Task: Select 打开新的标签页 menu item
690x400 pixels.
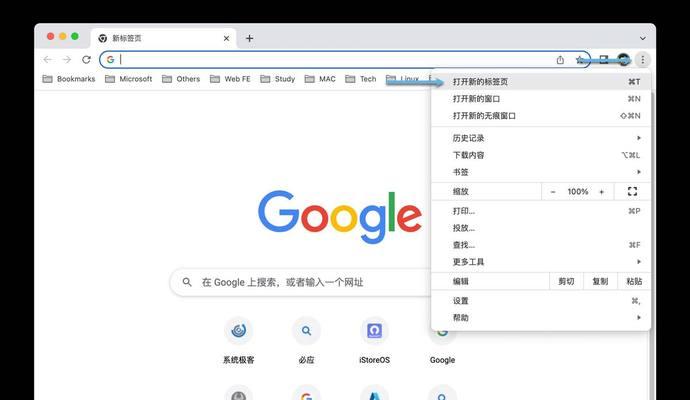Action: 541,82
